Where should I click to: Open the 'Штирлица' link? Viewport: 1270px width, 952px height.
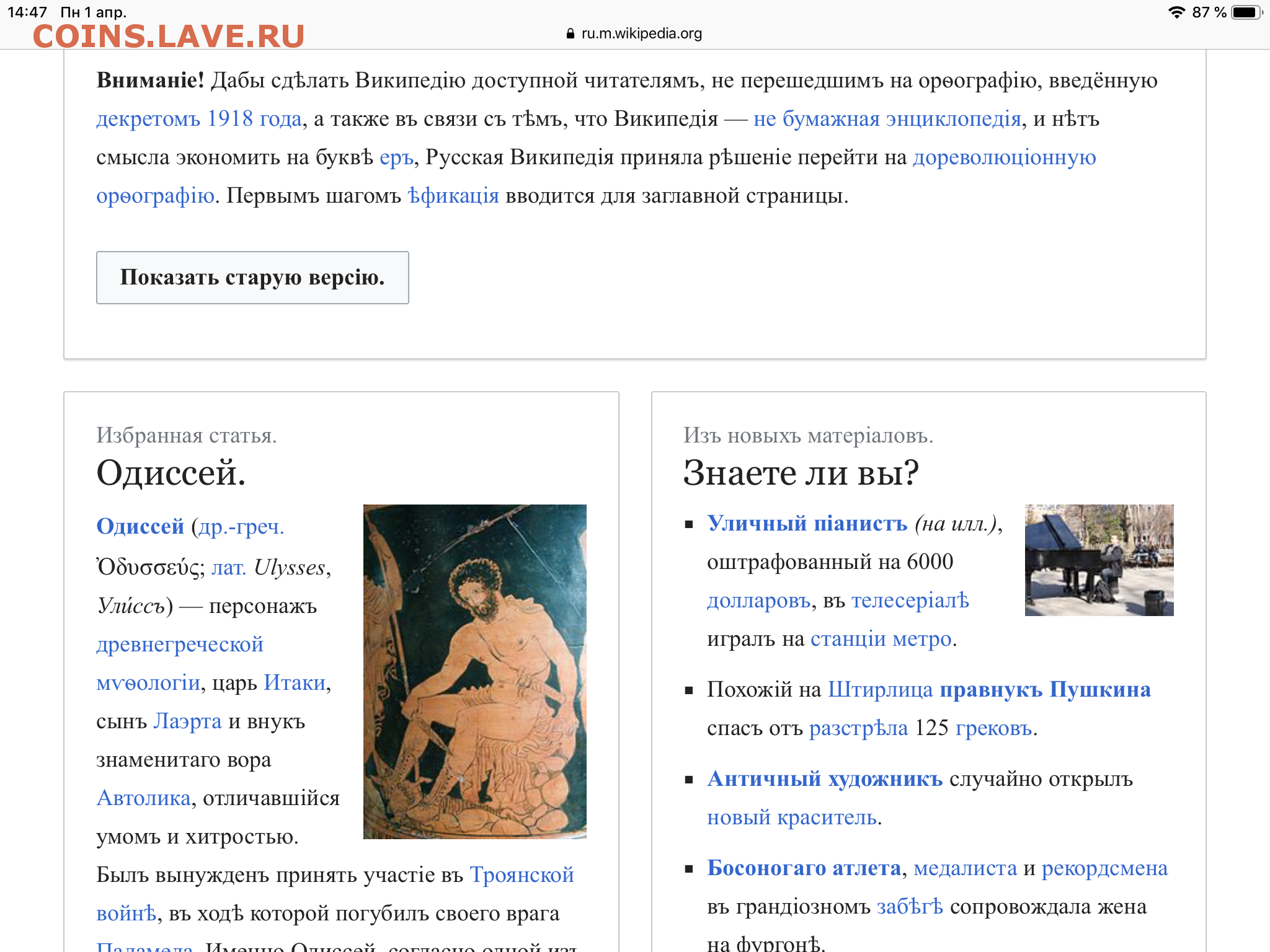pos(881,690)
